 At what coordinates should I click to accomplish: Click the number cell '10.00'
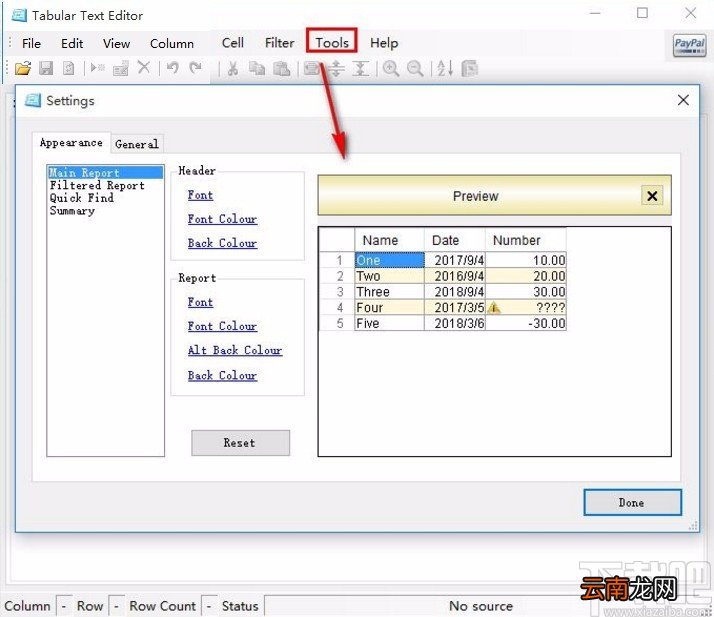(x=526, y=260)
